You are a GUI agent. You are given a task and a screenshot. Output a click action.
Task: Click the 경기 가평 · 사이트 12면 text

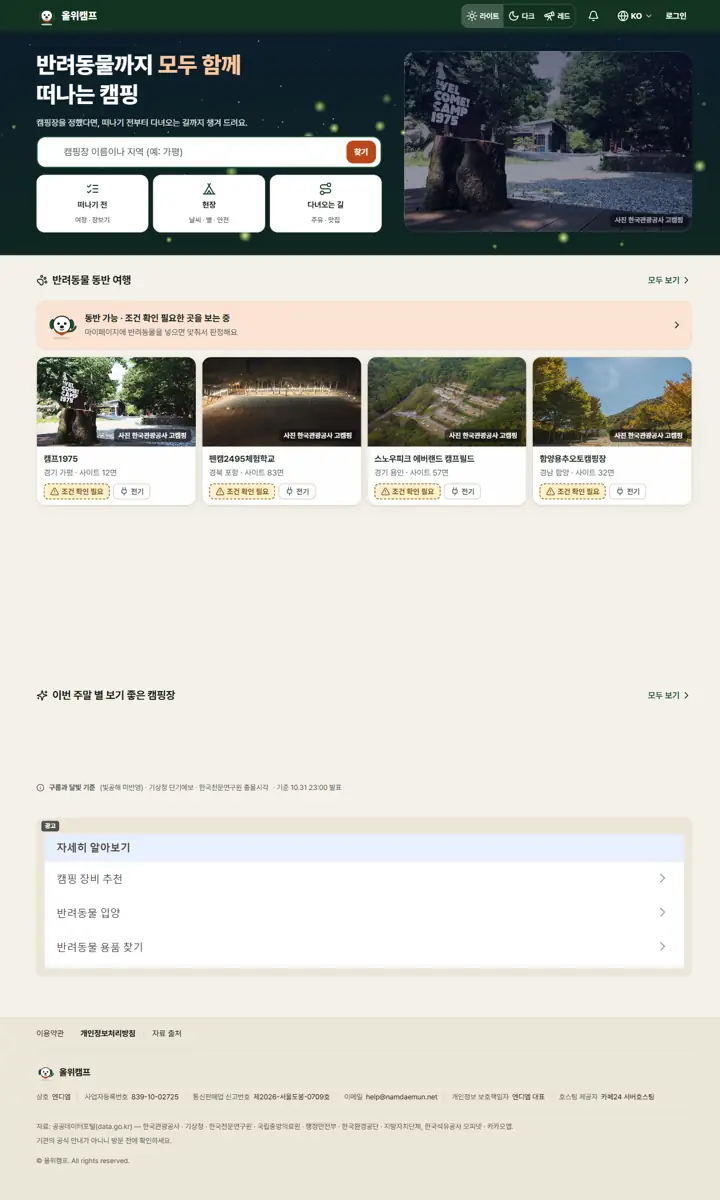pyautogui.click(x=80, y=473)
